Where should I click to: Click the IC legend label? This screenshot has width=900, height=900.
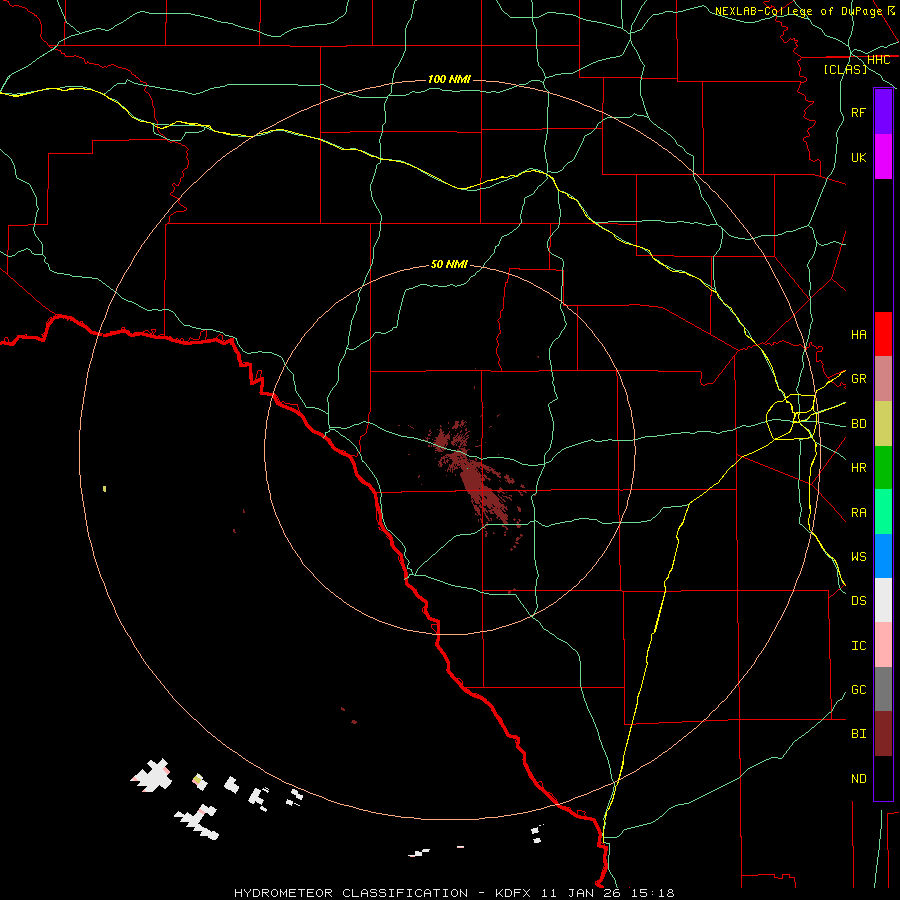pos(859,646)
